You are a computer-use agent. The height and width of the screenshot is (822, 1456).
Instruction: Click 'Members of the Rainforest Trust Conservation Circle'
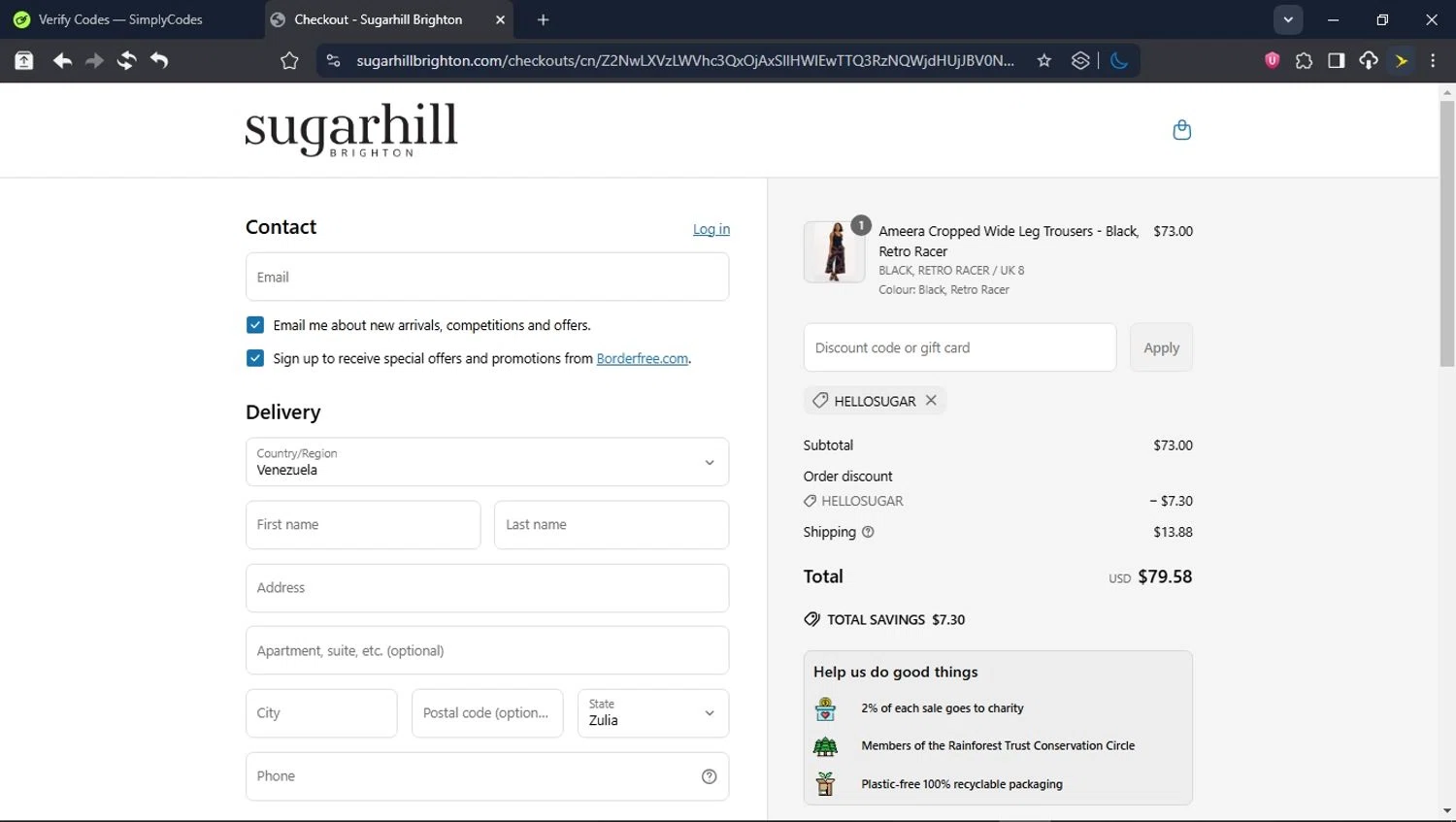point(998,745)
